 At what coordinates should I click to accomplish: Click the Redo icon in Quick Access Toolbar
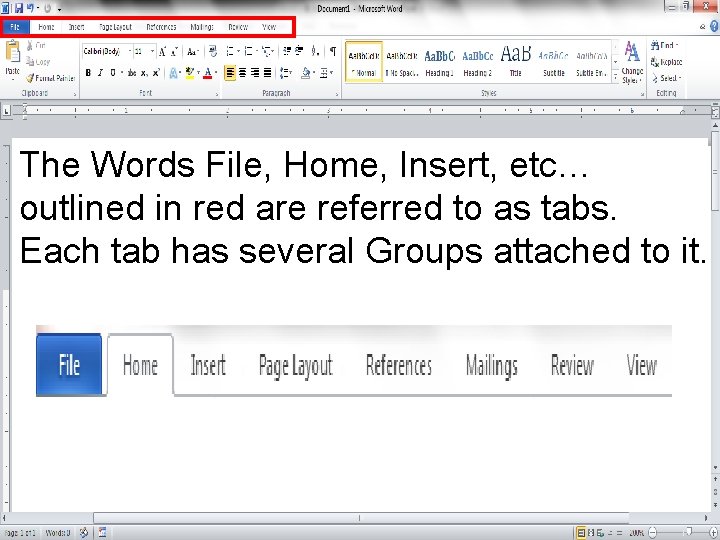click(x=47, y=8)
